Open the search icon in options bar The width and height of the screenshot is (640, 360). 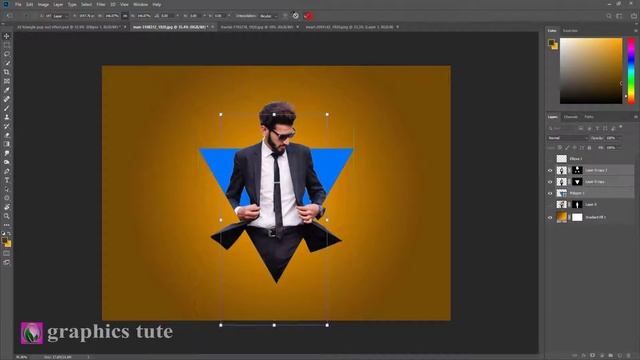coord(609,16)
